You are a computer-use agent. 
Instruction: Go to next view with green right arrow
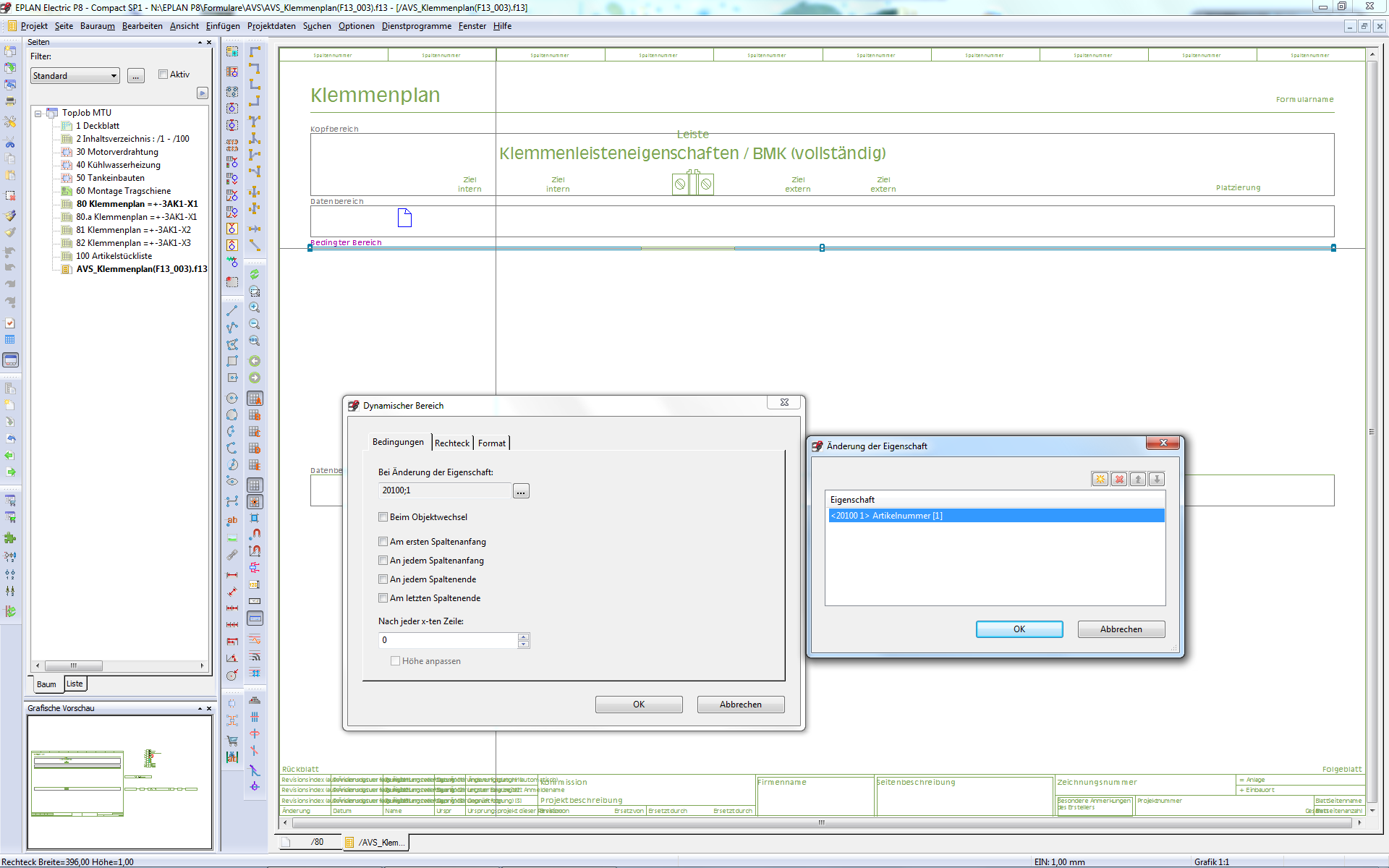tap(255, 378)
